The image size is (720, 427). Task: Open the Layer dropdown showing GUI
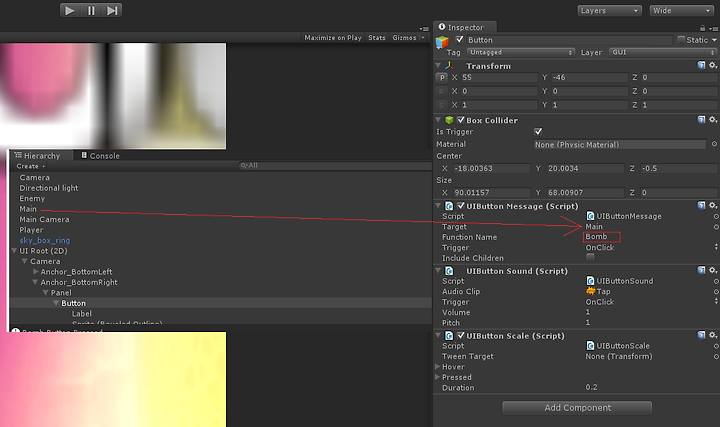tap(663, 52)
